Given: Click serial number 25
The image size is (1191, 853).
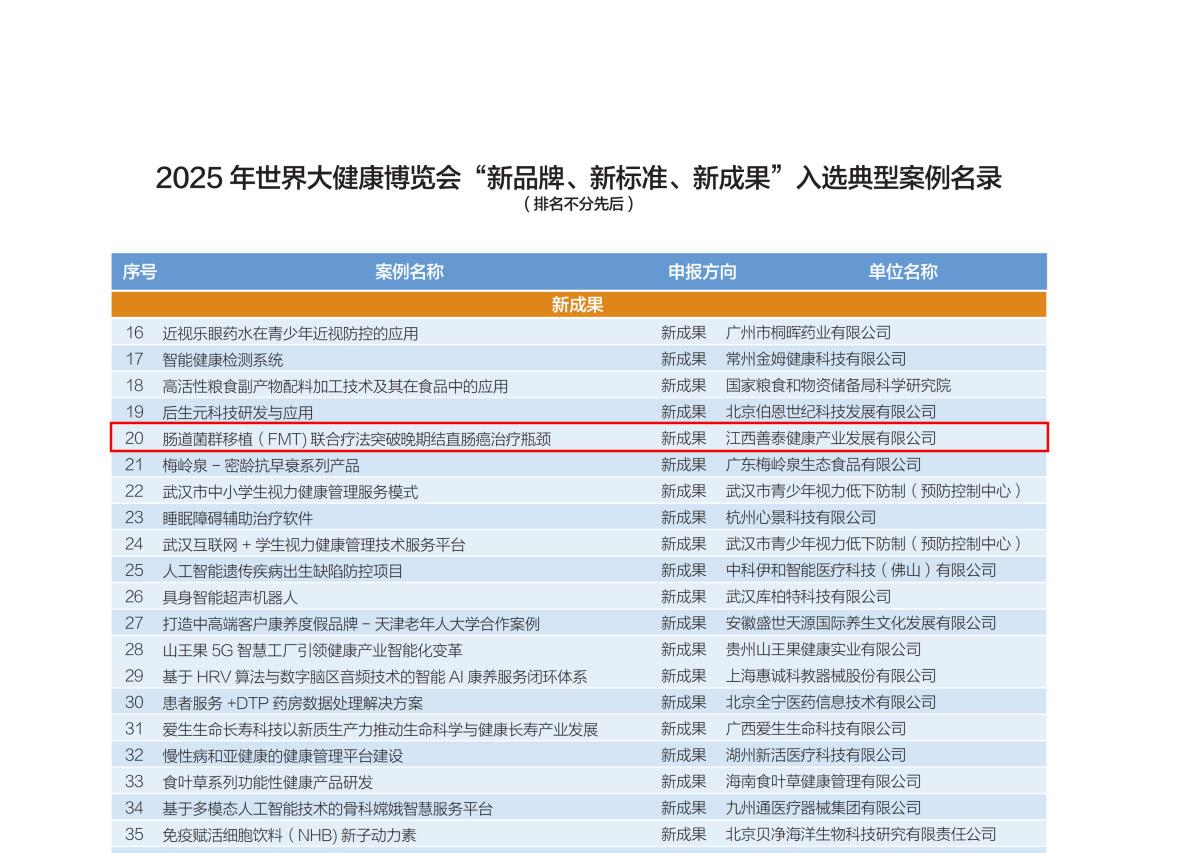Looking at the screenshot, I should [x=134, y=570].
